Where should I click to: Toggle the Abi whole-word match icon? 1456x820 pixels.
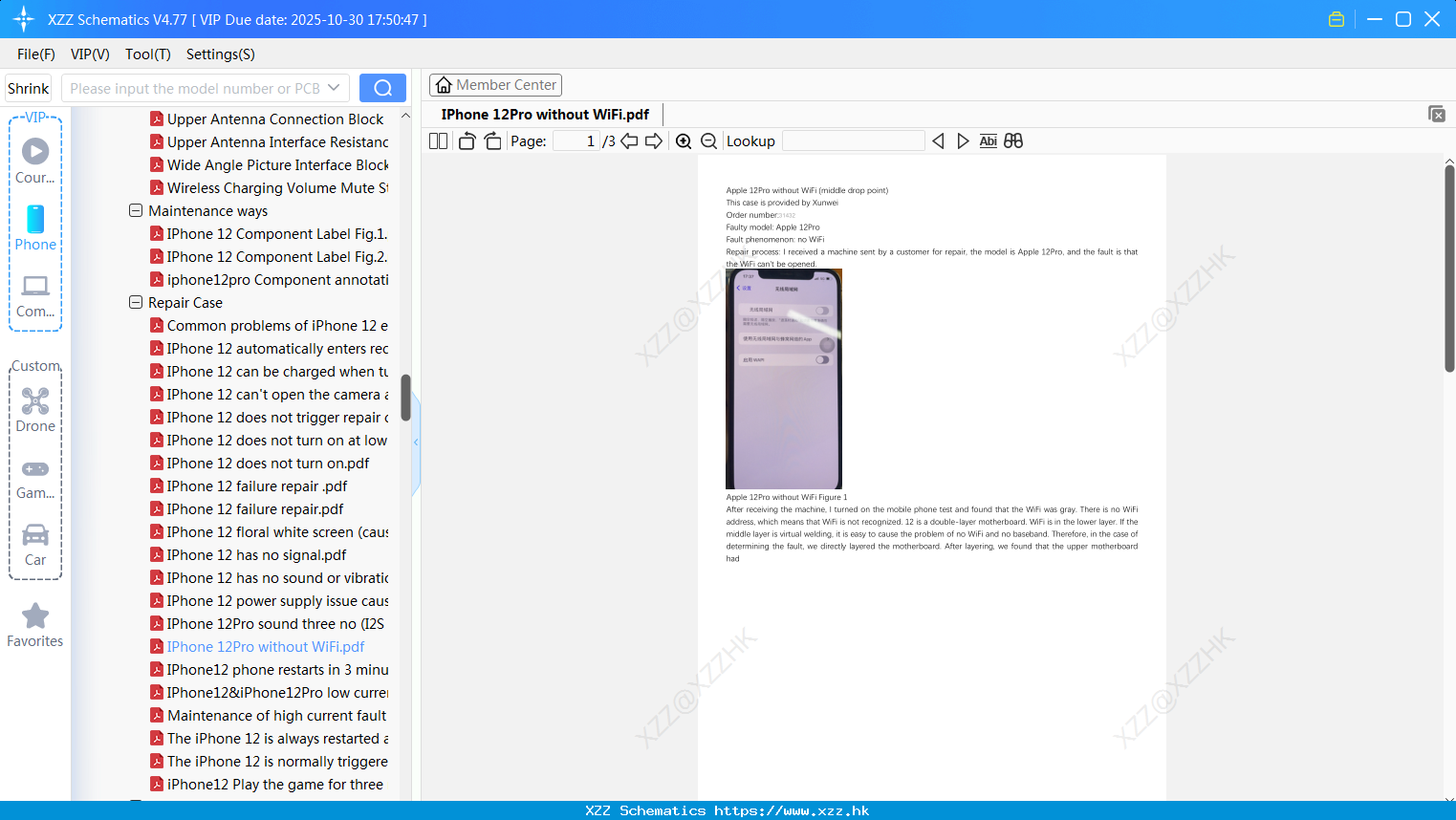[x=989, y=141]
